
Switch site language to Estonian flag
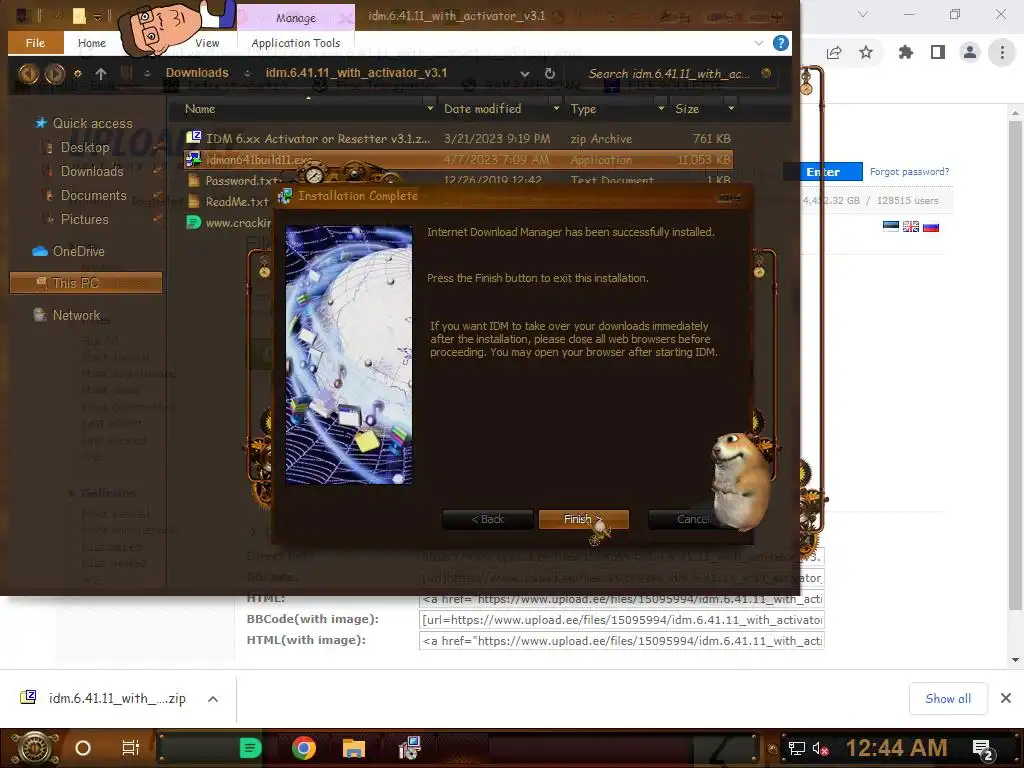(891, 227)
